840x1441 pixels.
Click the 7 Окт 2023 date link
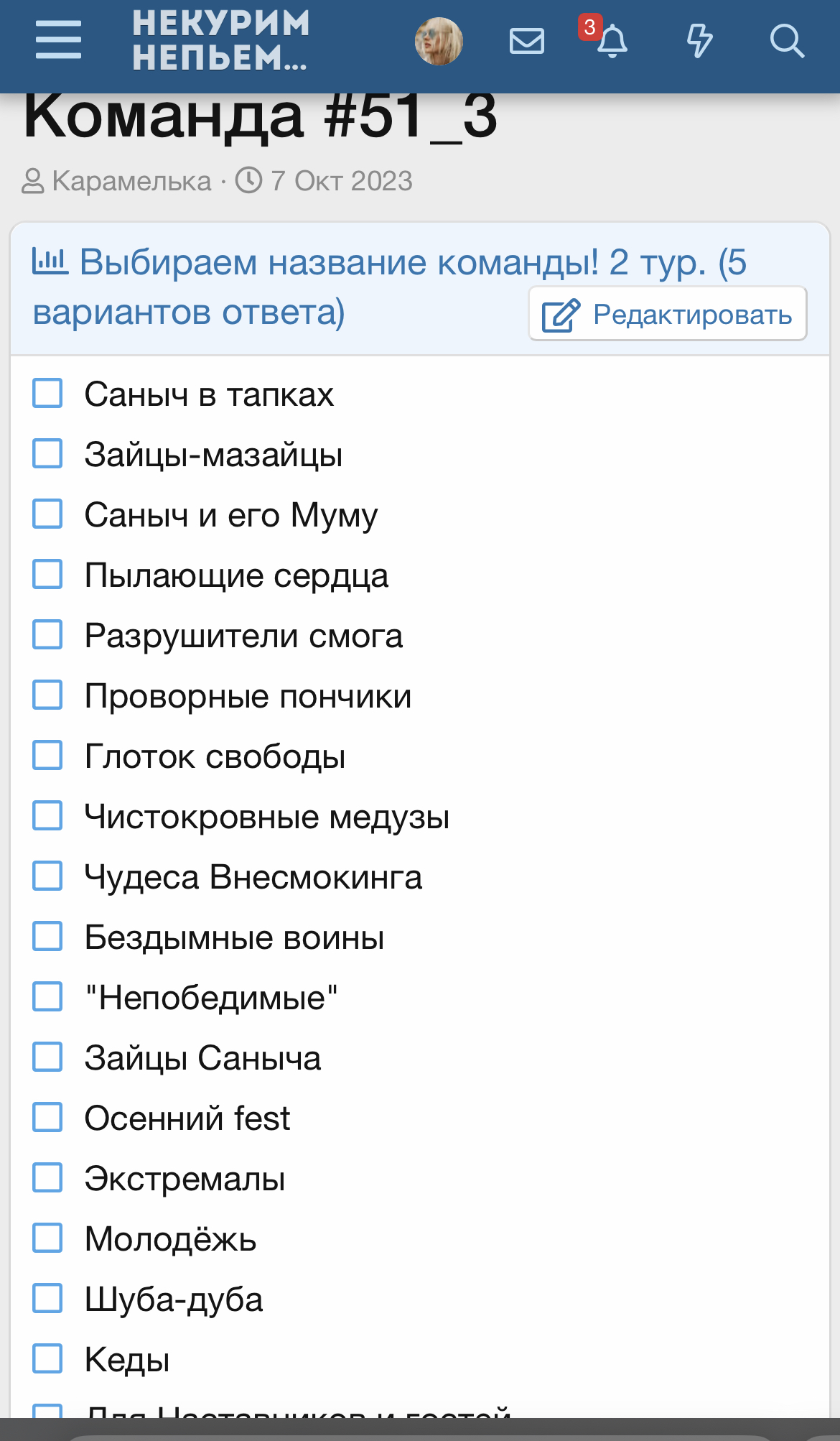click(x=341, y=181)
